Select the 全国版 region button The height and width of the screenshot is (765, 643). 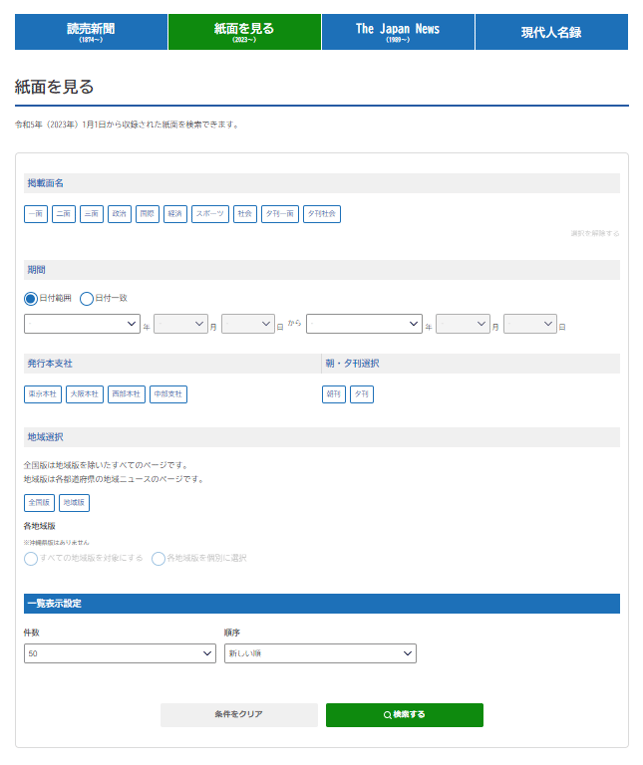[39, 502]
